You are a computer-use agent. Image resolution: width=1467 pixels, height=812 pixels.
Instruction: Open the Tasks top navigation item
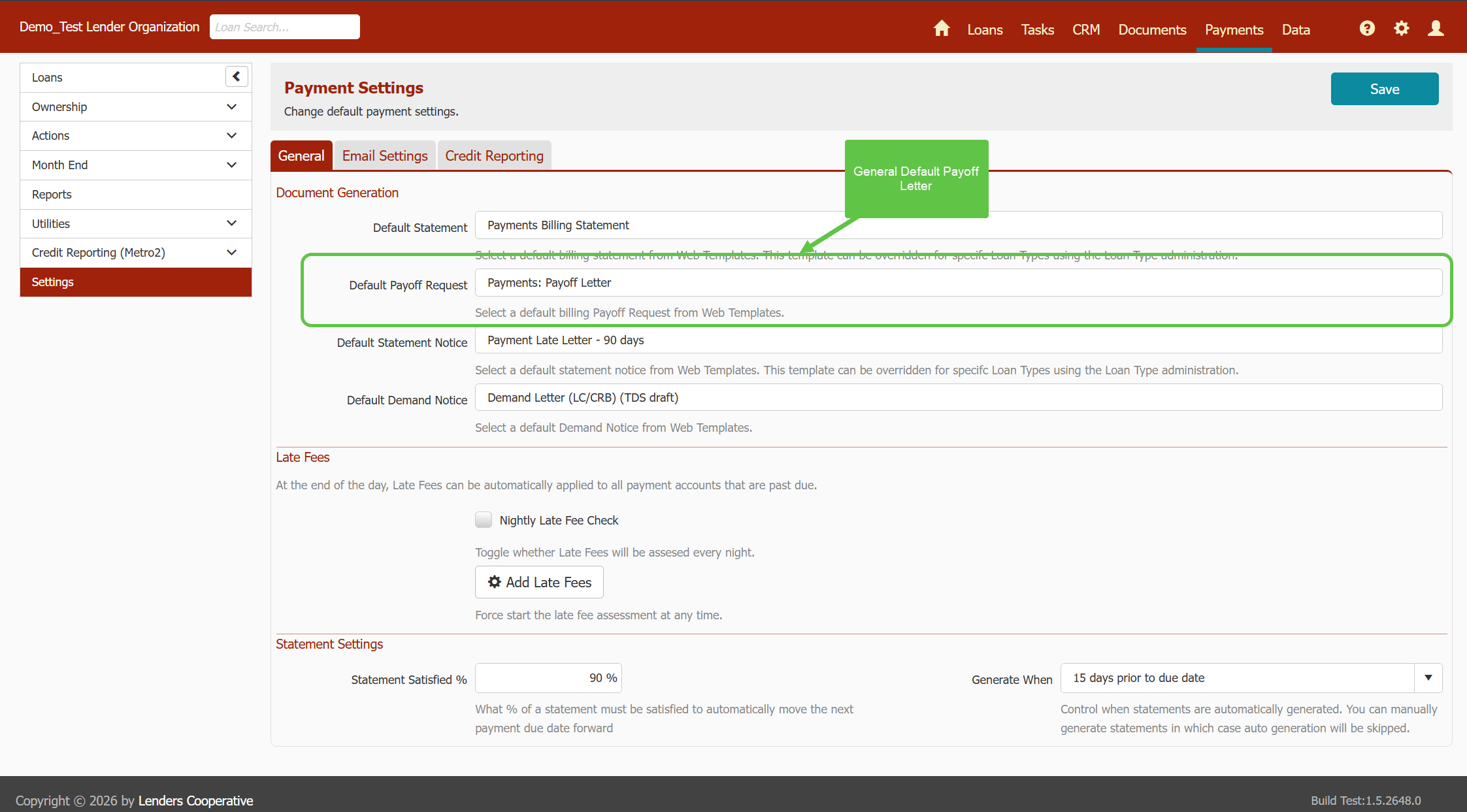[1038, 29]
